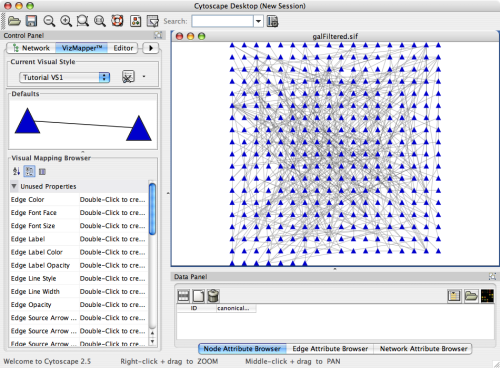Viewport: 500px width, 368px height.
Task: Click the zoom fit content icon
Action: tap(100, 21)
